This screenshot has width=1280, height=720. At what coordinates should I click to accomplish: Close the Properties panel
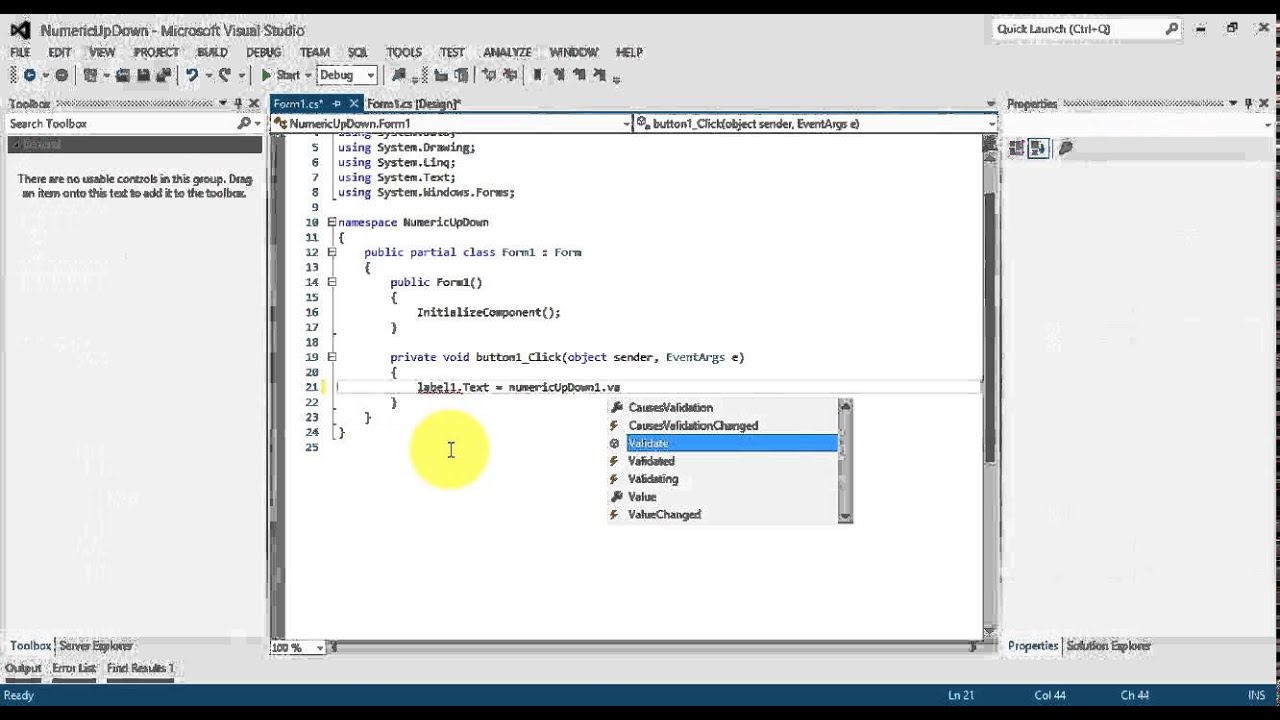1265,103
